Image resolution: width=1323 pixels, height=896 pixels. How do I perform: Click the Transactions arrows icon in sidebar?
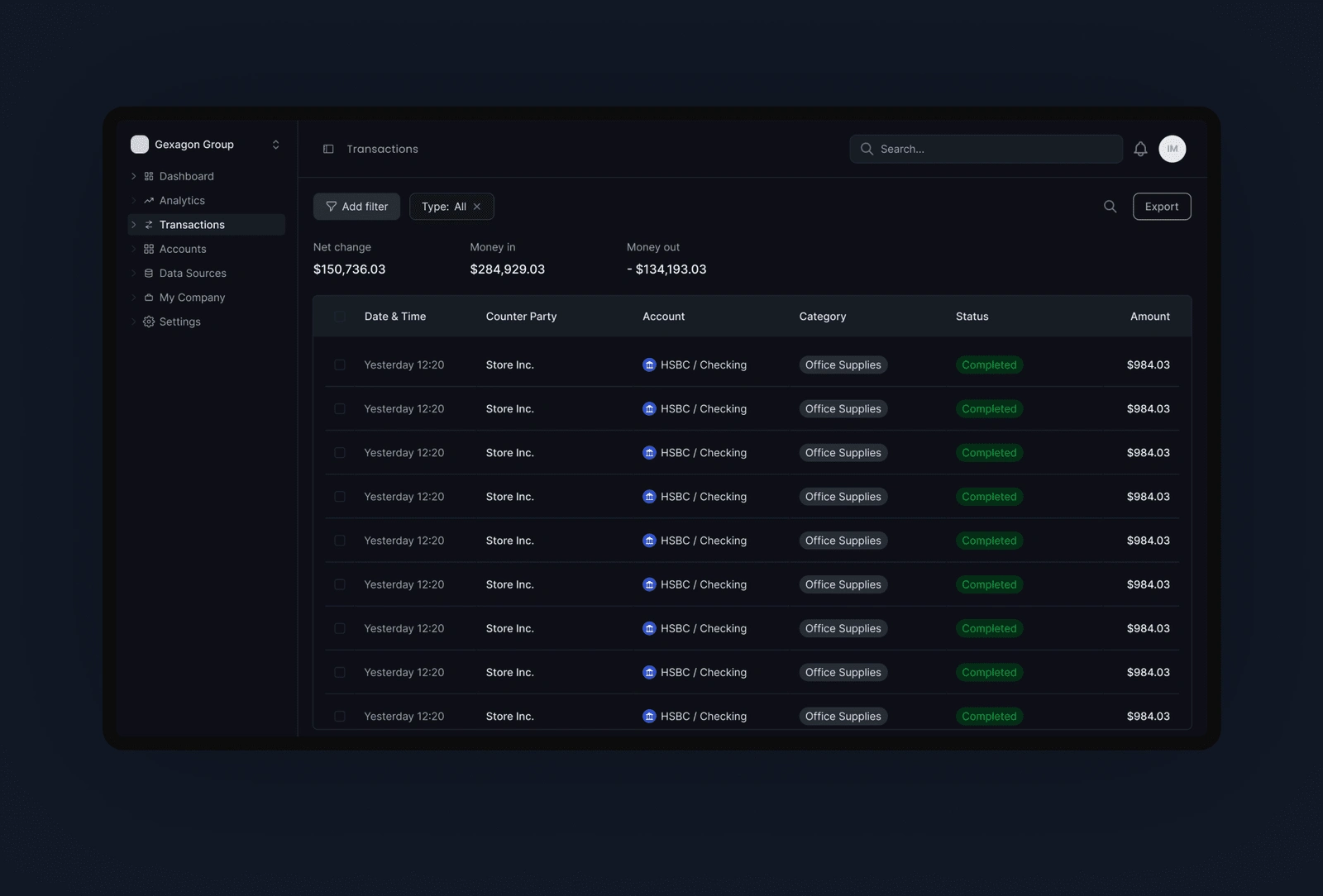149,225
